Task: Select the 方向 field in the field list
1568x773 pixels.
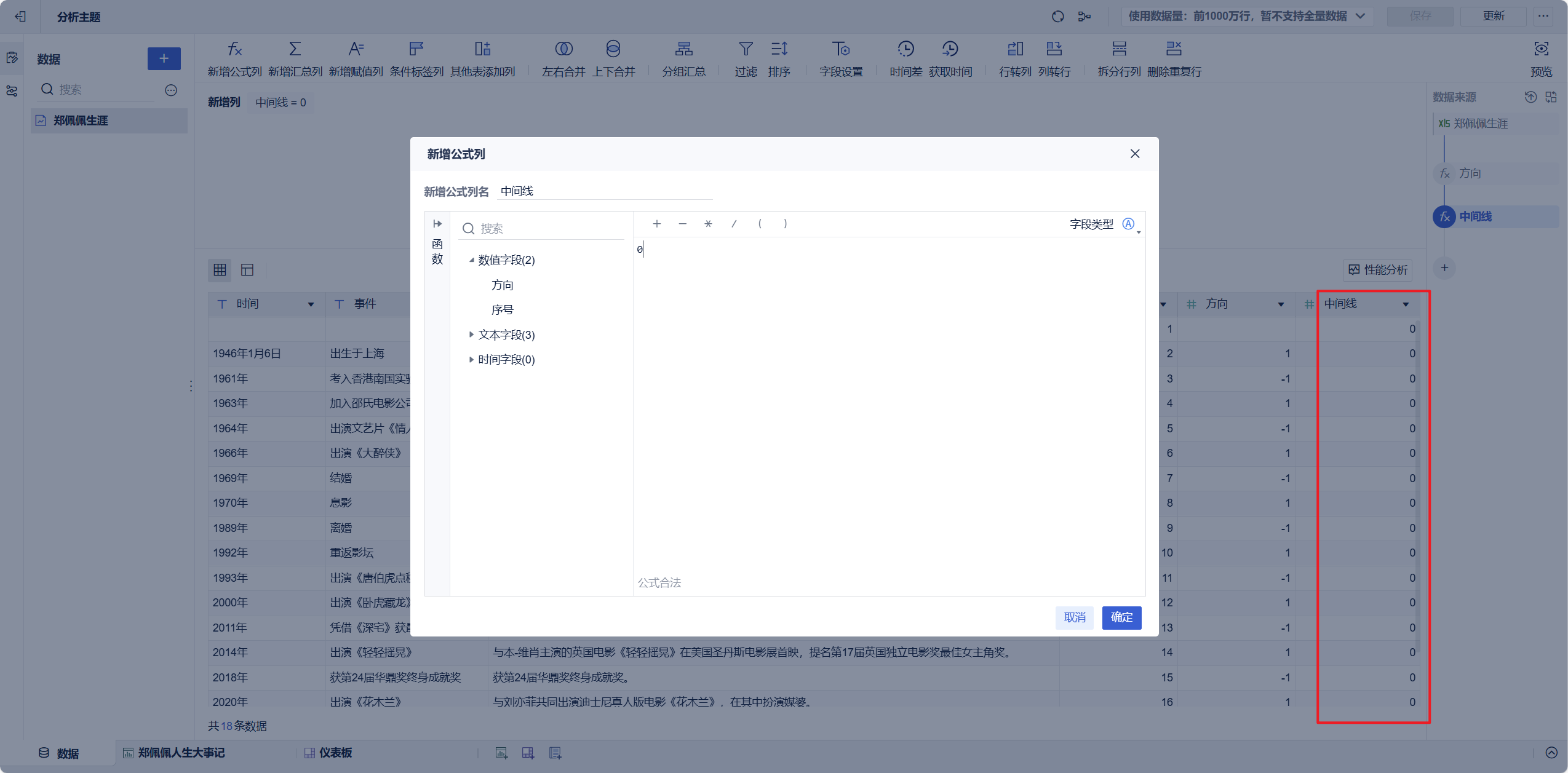Action: (x=502, y=285)
